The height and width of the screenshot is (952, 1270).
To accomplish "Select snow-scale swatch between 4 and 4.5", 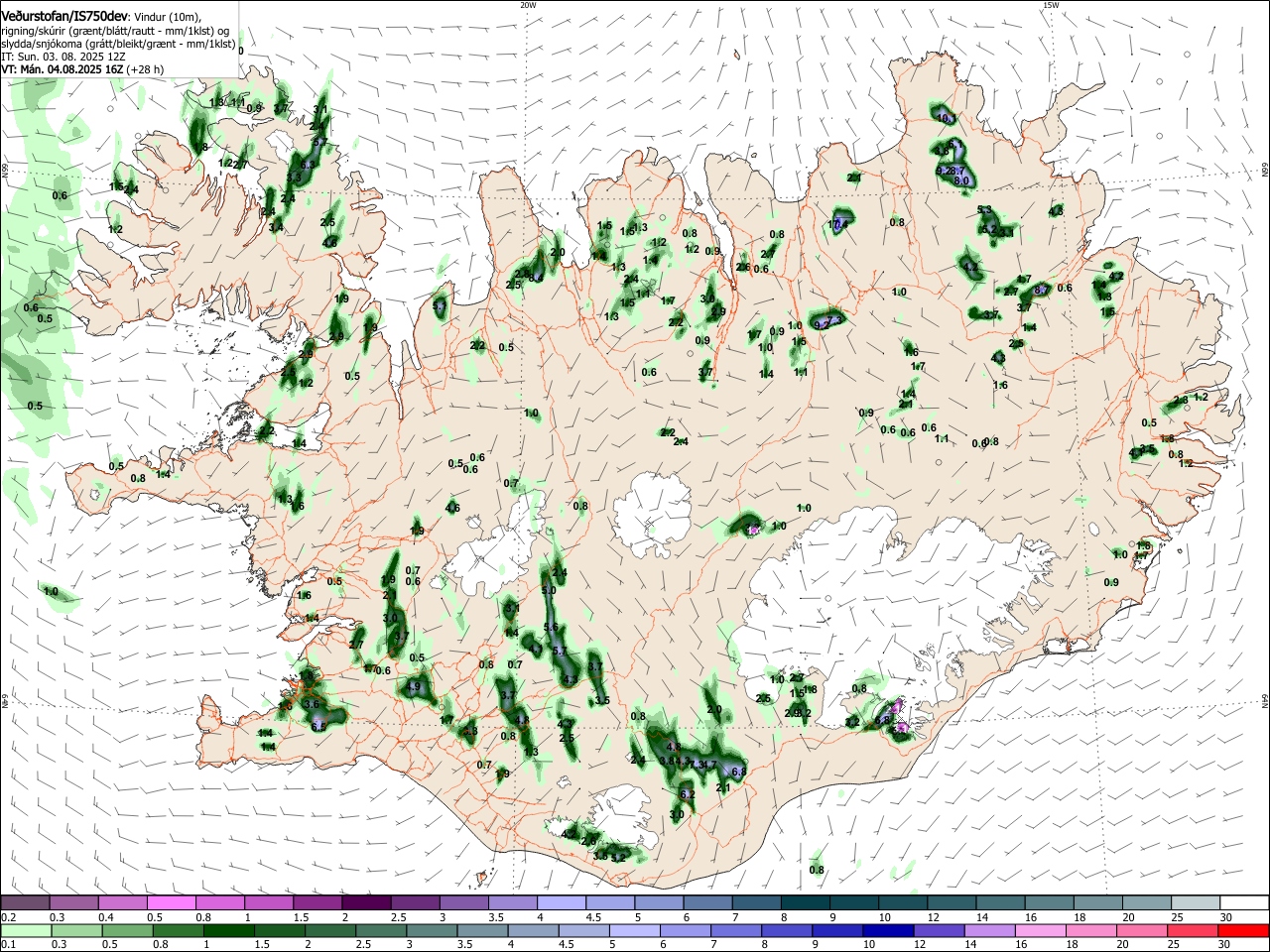I will coord(562,902).
